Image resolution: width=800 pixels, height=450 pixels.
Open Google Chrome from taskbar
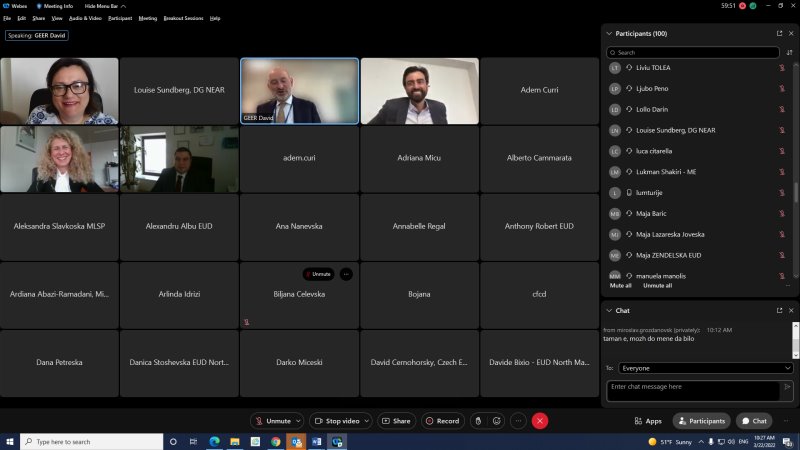[x=276, y=441]
